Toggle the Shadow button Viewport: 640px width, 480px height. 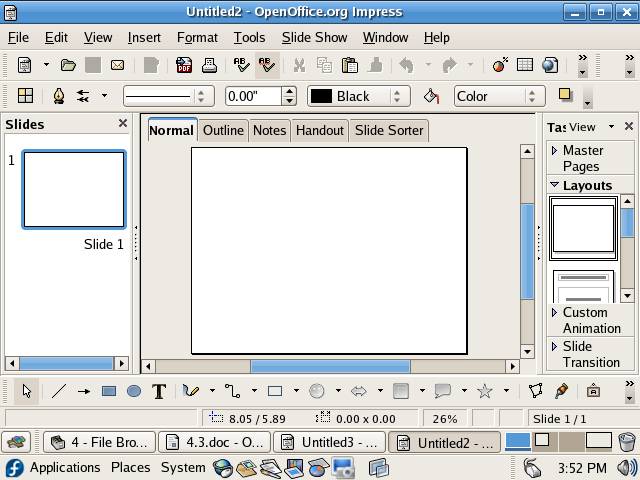pyautogui.click(x=565, y=96)
